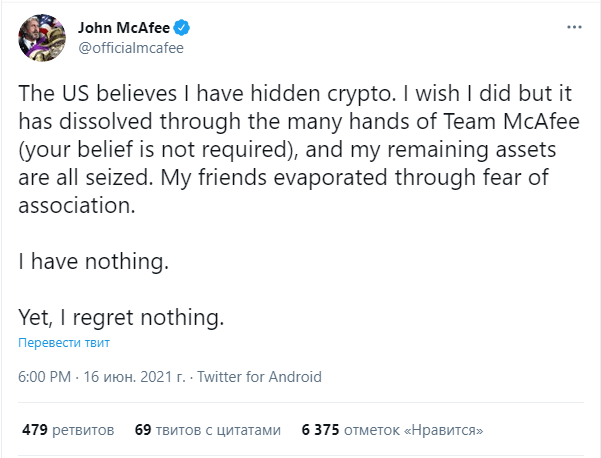
Task: Click the words 'Team McAfee' in tweet
Action: pyautogui.click(x=511, y=121)
